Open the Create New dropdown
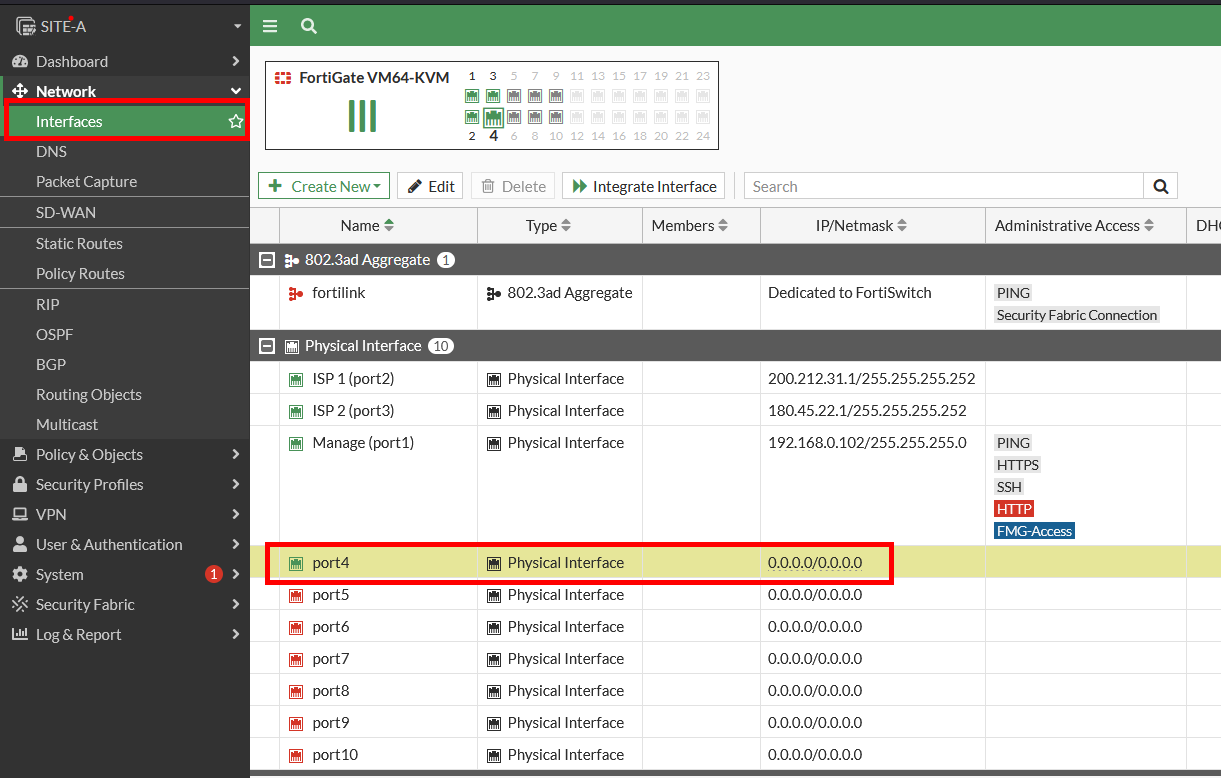 click(x=324, y=186)
